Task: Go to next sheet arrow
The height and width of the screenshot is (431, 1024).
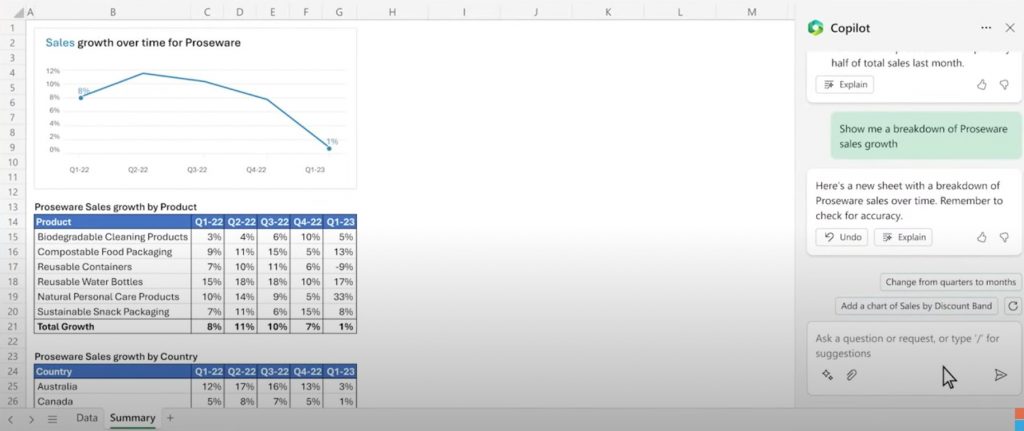Action: pos(31,419)
